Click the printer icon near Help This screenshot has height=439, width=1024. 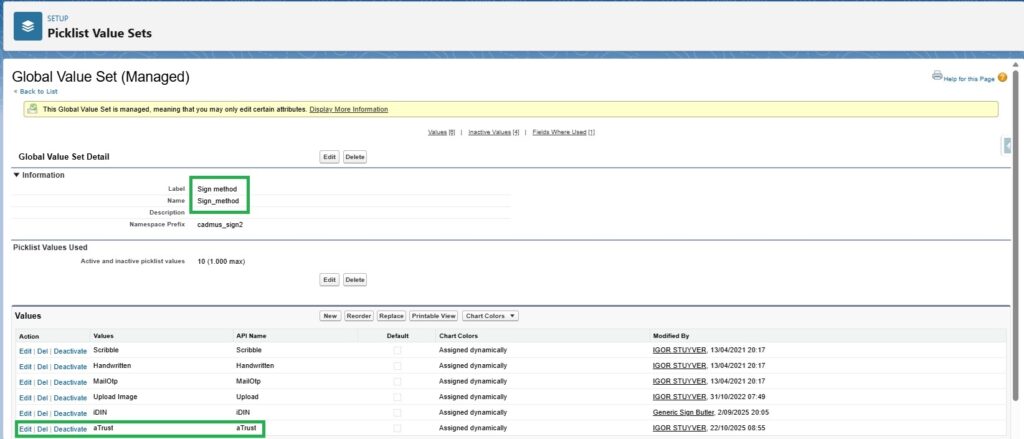click(x=937, y=76)
